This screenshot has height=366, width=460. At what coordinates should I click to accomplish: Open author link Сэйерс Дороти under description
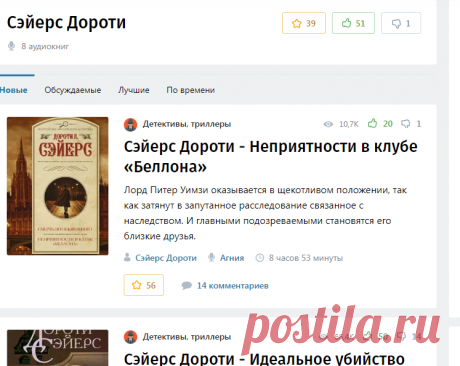coord(166,258)
